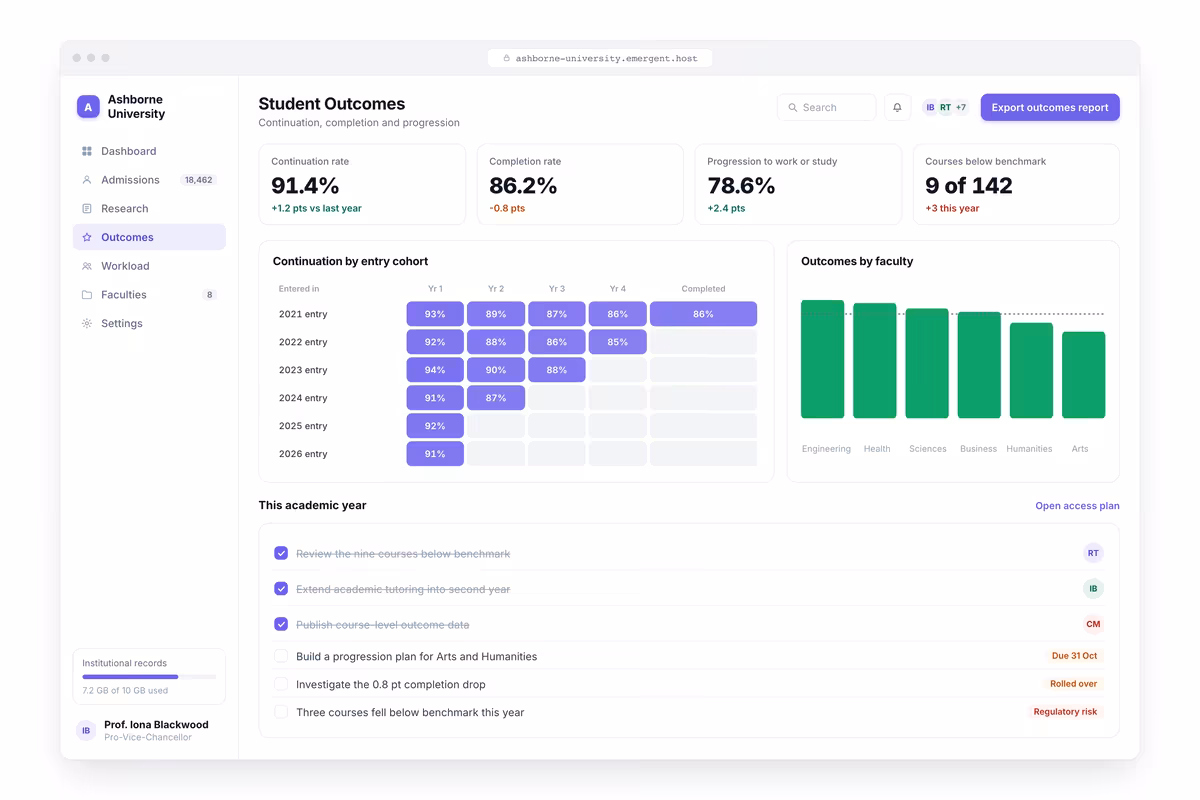Open Settings in sidebar
The width and height of the screenshot is (1200, 800).
tap(149, 324)
